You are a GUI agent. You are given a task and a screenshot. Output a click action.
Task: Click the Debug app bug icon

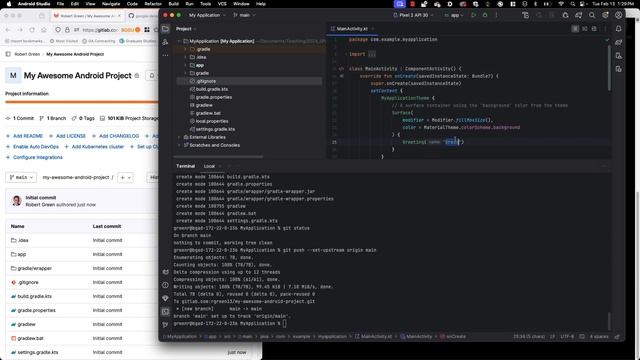pyautogui.click(x=485, y=15)
